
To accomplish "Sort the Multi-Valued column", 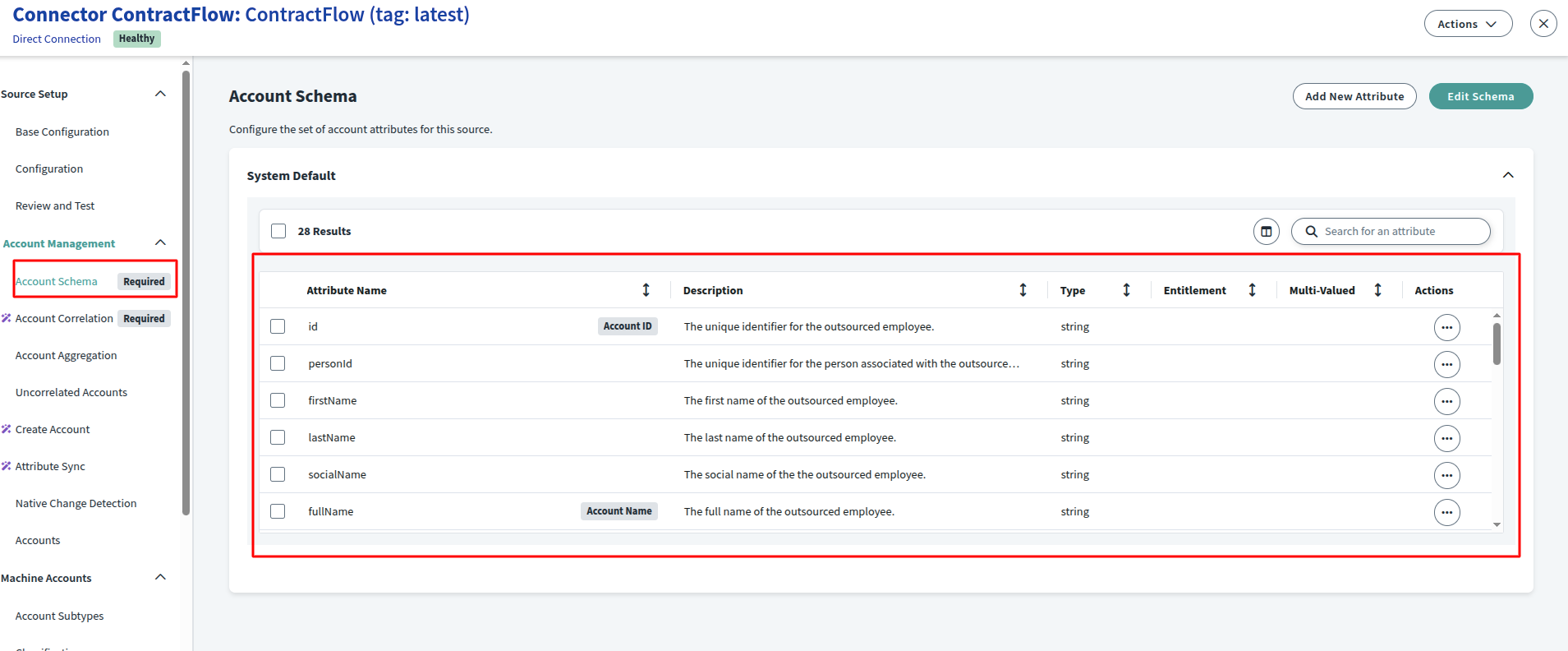I will [x=1377, y=290].
